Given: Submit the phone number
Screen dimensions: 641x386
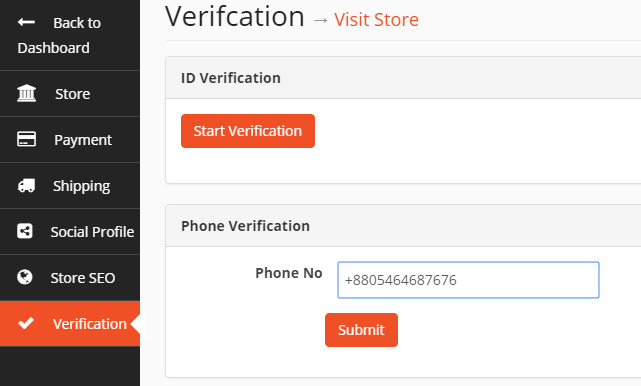Looking at the screenshot, I should point(361,330).
